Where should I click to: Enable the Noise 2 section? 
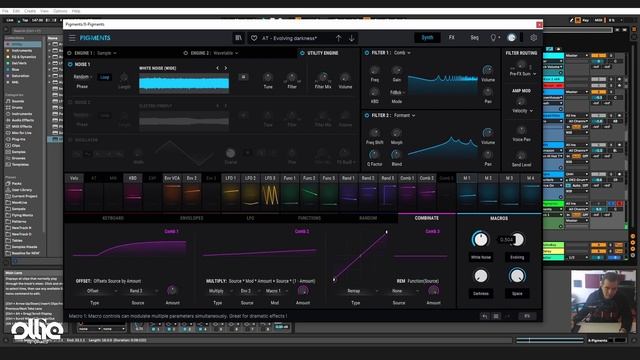[70, 102]
